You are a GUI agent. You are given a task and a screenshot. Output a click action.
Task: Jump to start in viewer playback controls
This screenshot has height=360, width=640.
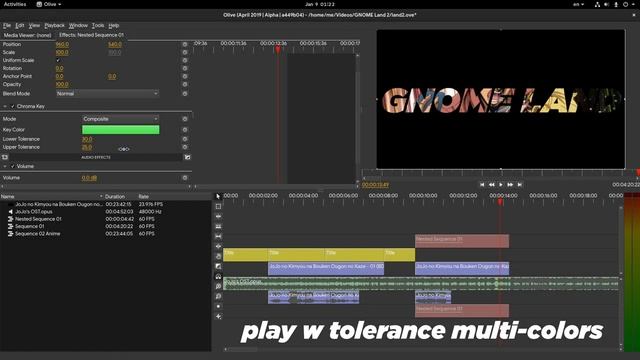click(482, 185)
